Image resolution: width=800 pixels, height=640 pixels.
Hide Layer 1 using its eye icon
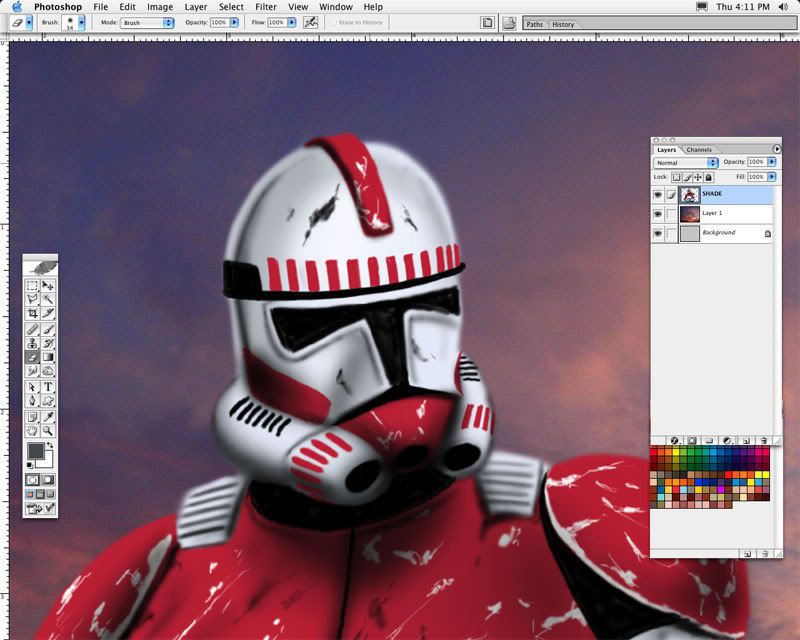(658, 214)
